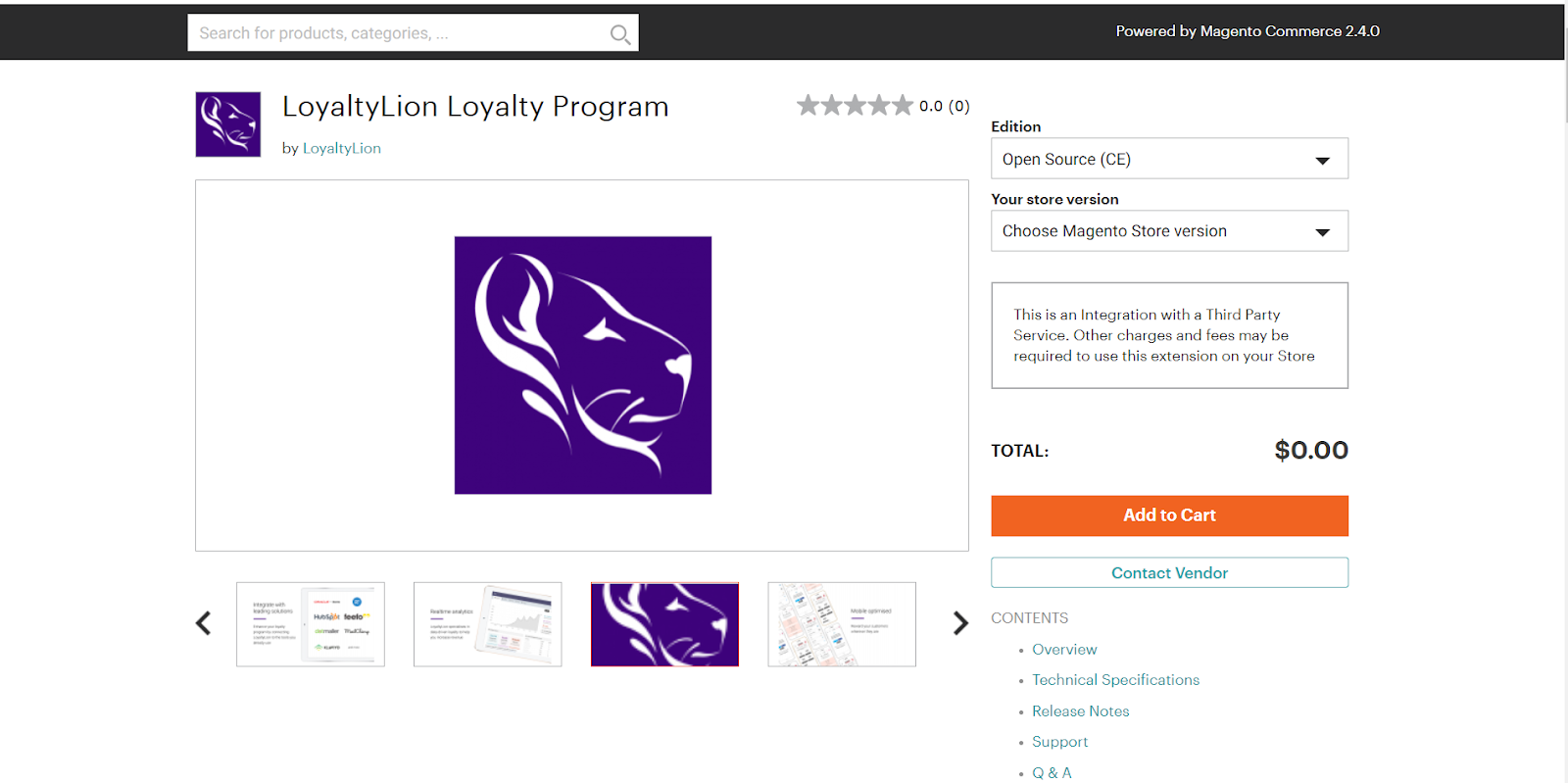Open the Release Notes link
Viewport: 1568px width, 783px height.
pyautogui.click(x=1080, y=711)
